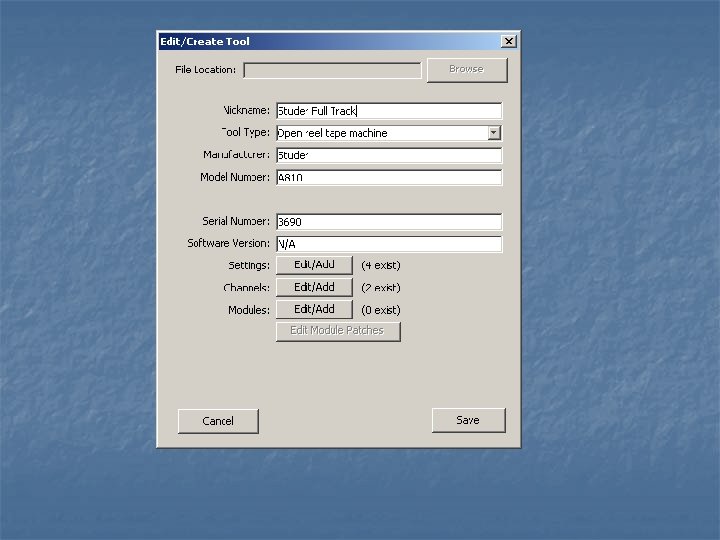Screen dimensions: 720x540
Task: Click the Manufacturer field
Action: coord(389,155)
